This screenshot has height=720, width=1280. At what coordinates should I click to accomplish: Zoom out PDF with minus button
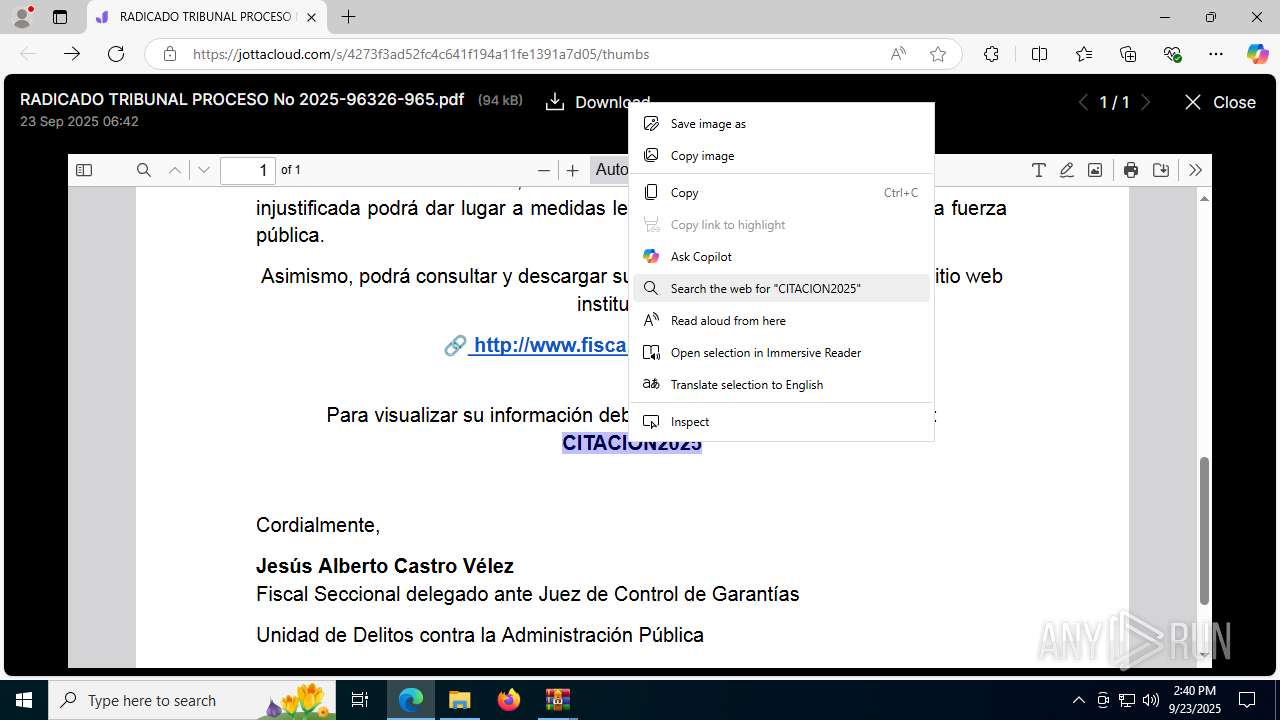click(x=544, y=170)
